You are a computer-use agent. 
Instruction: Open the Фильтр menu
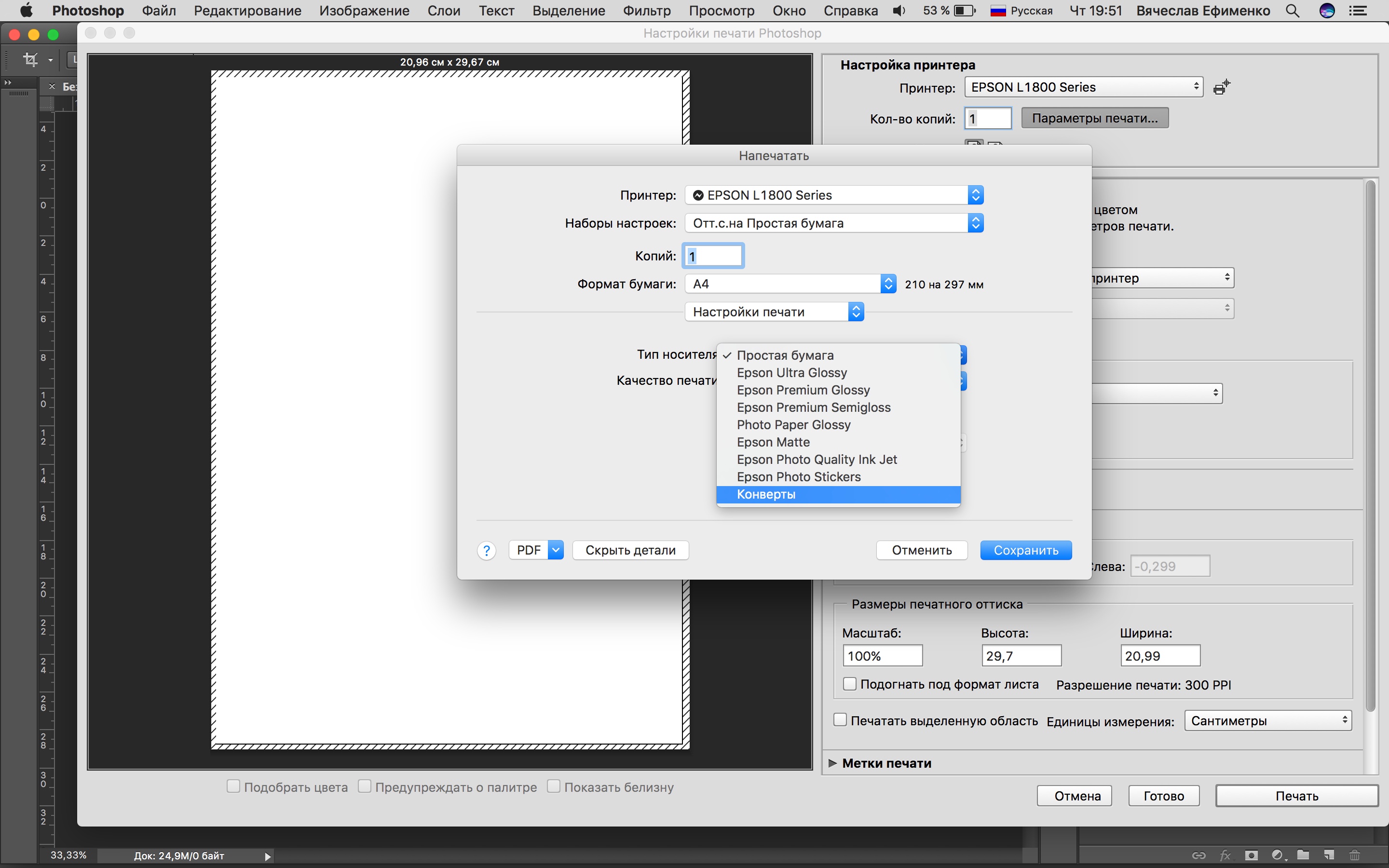[x=646, y=10]
